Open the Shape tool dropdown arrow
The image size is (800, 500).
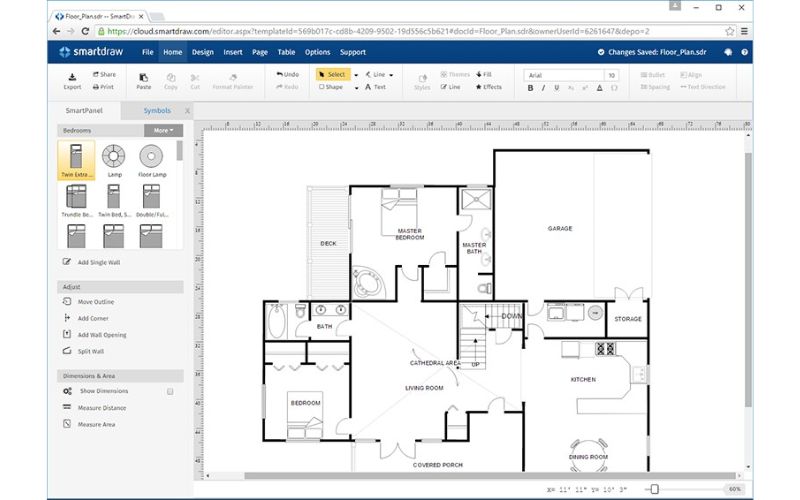(356, 88)
